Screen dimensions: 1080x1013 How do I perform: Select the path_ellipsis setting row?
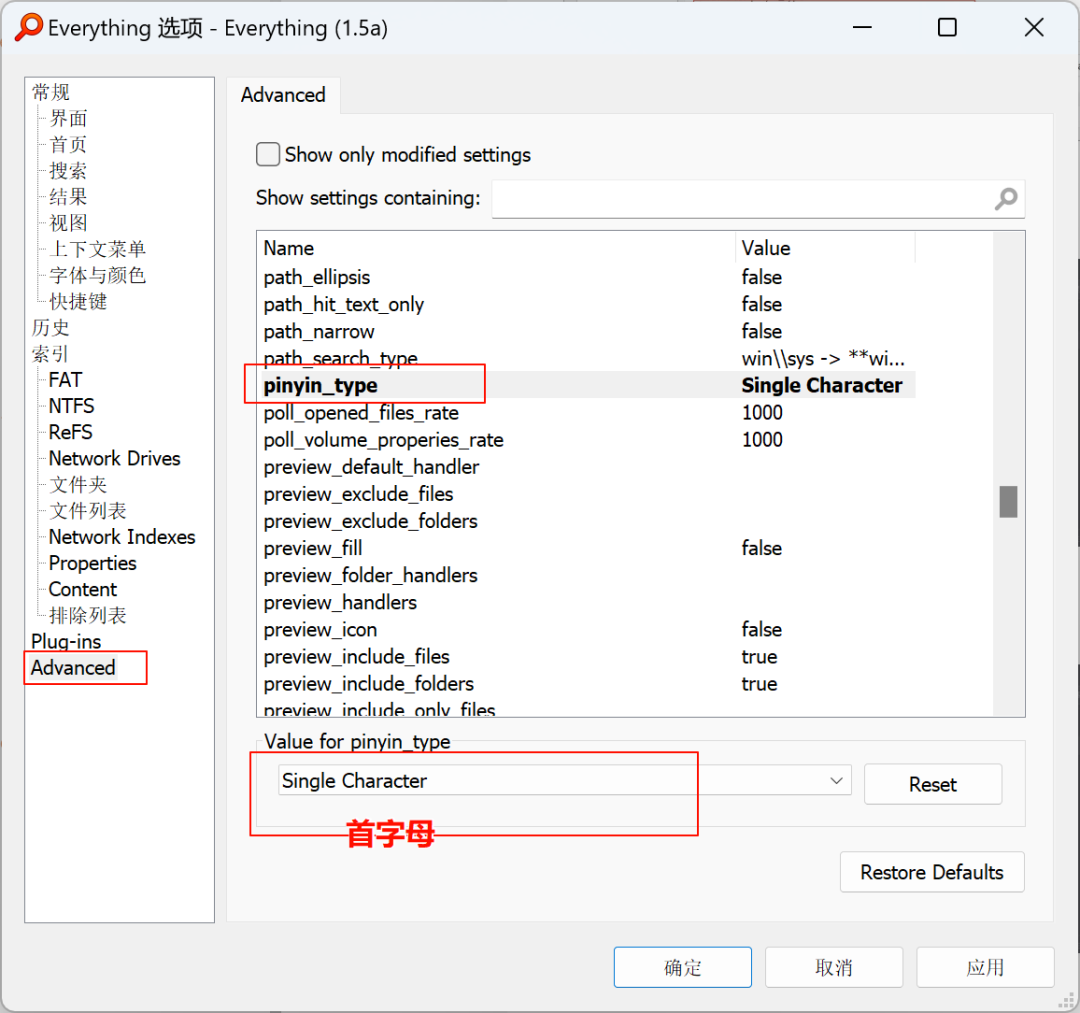(588, 277)
